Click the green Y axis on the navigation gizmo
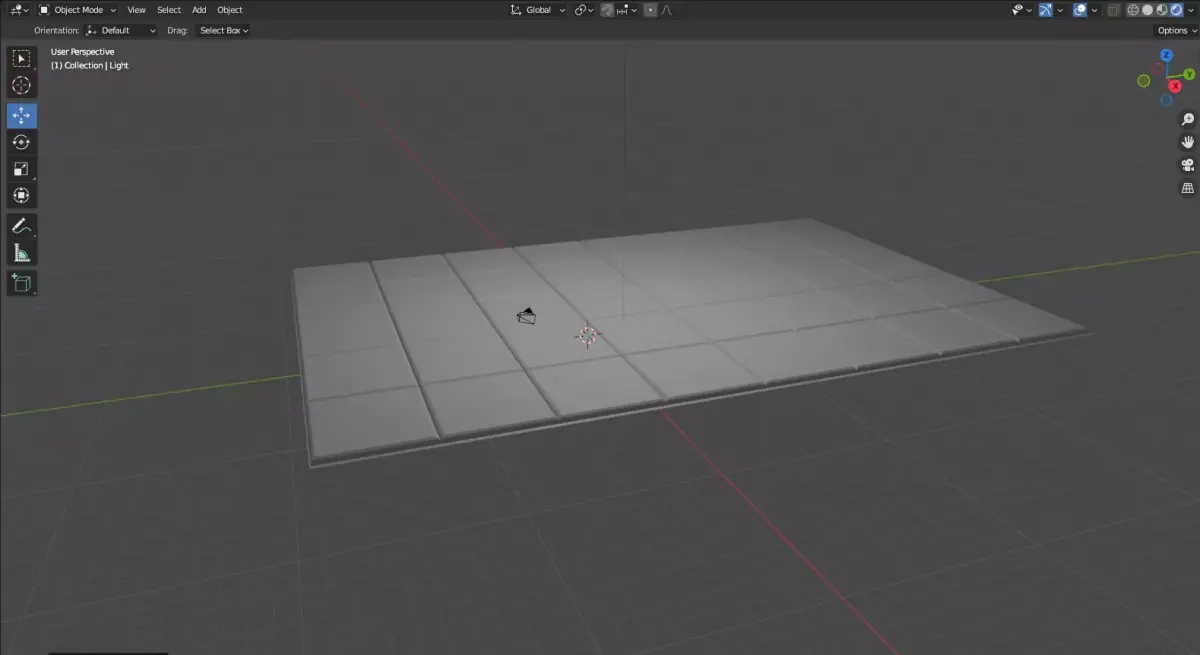Viewport: 1200px width, 655px height. 1189,74
